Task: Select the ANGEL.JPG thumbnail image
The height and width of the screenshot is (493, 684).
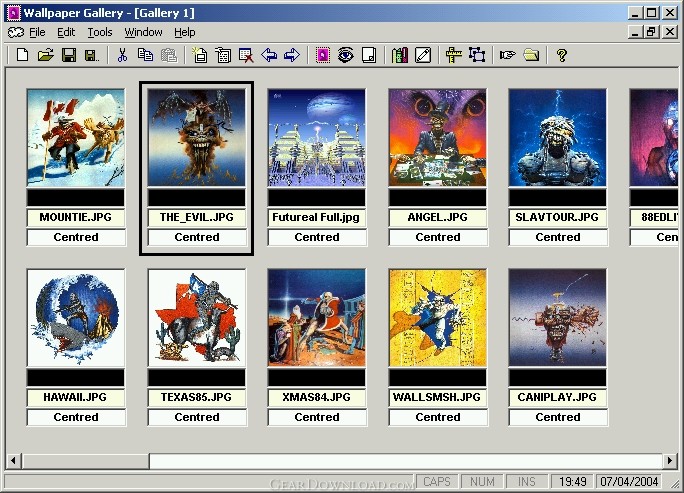Action: point(438,137)
